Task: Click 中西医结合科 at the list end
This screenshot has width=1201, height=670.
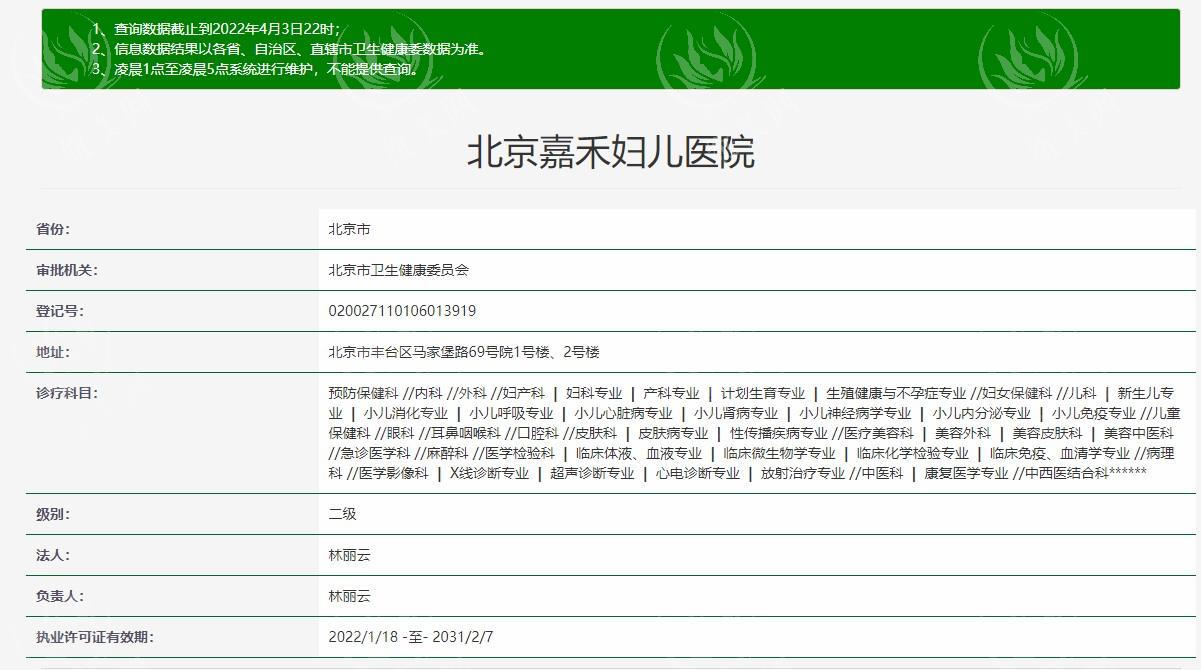Action: (x=1067, y=473)
